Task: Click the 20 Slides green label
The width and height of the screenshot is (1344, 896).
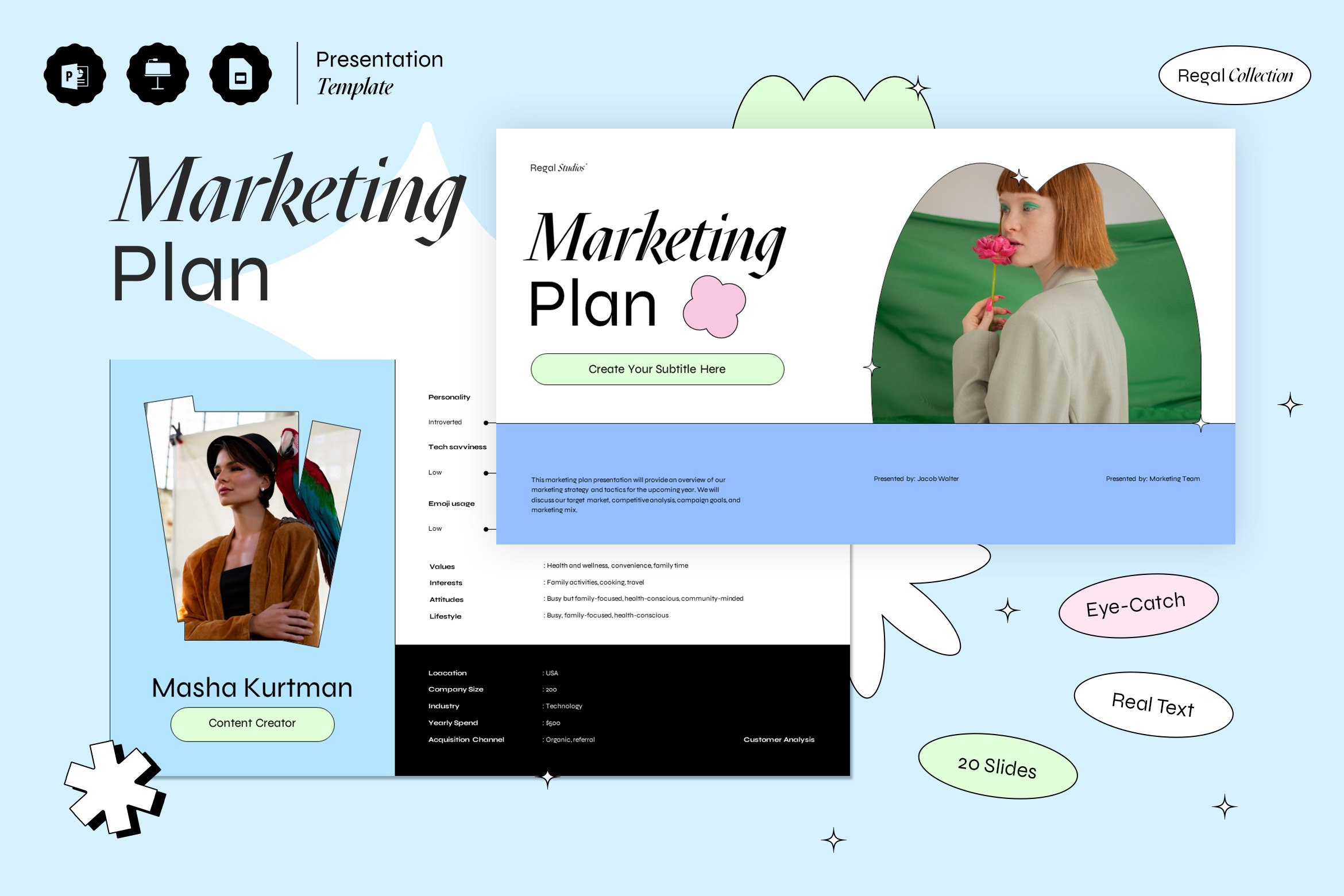Action: [998, 766]
